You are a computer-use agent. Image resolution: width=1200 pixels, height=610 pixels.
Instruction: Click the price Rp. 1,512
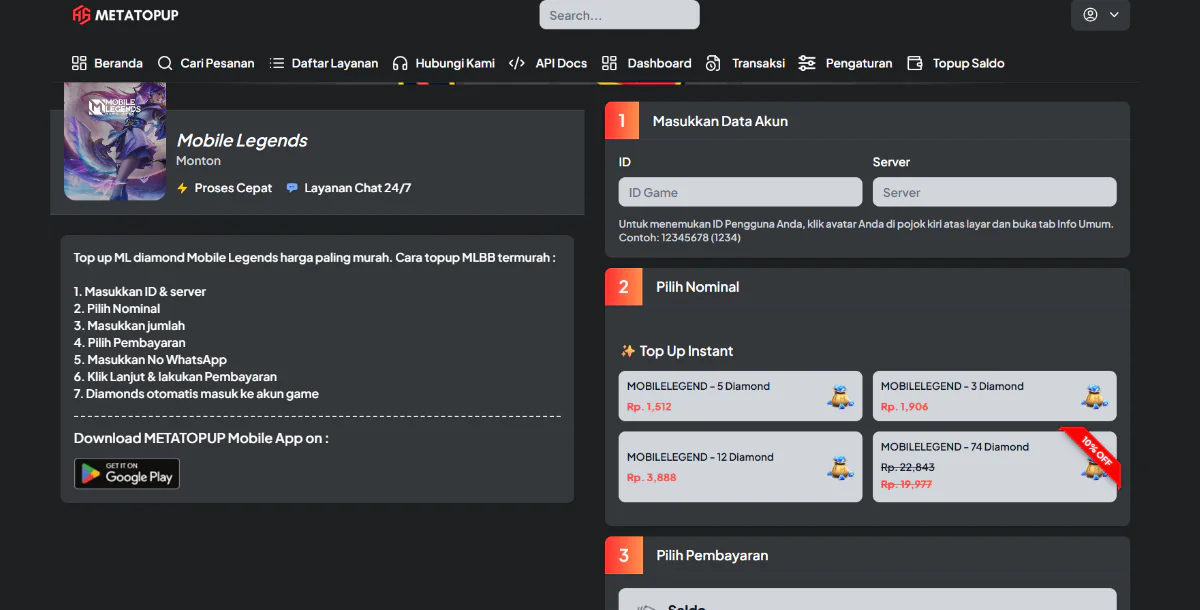point(649,407)
